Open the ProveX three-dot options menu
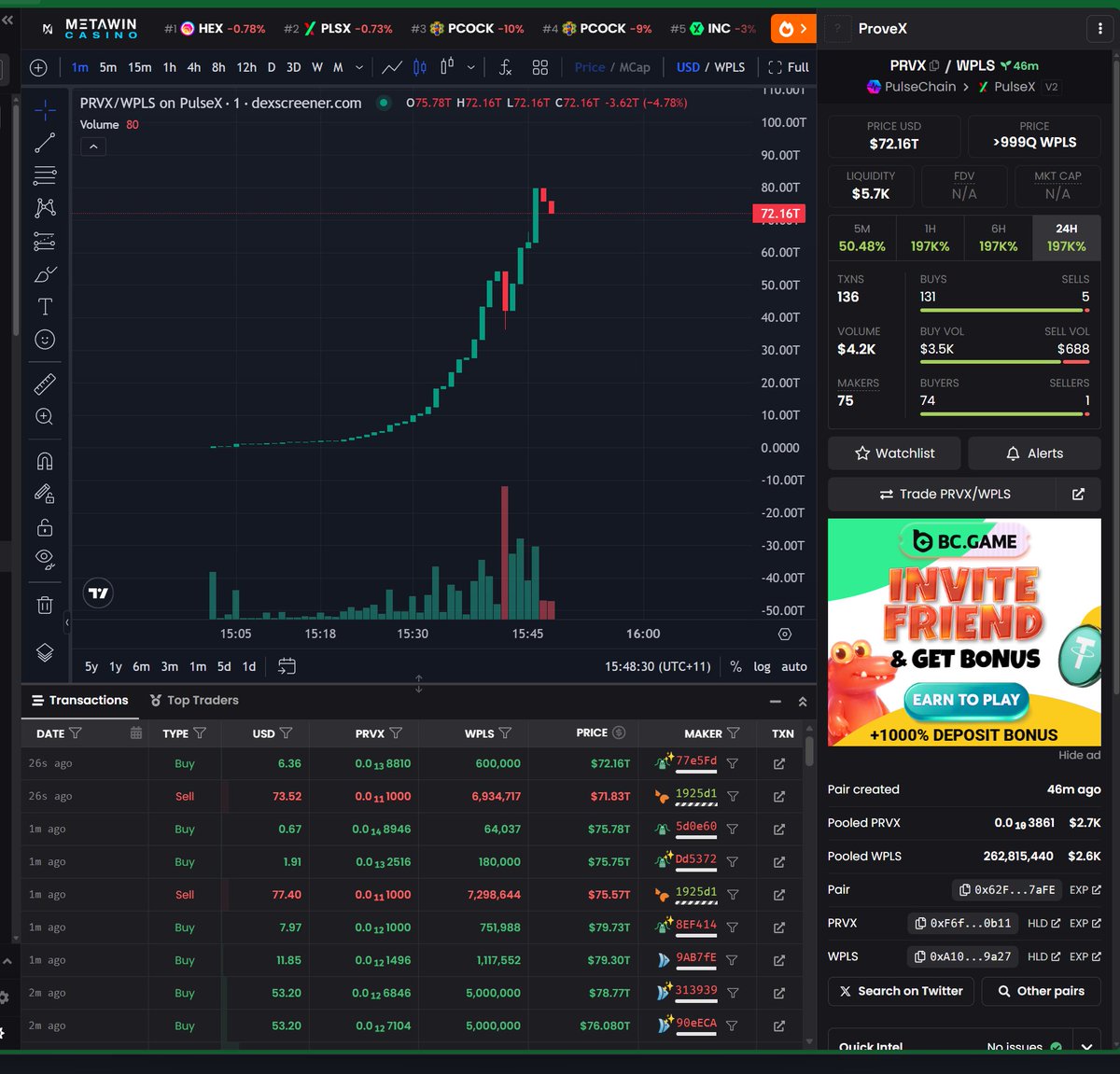 1100,29
